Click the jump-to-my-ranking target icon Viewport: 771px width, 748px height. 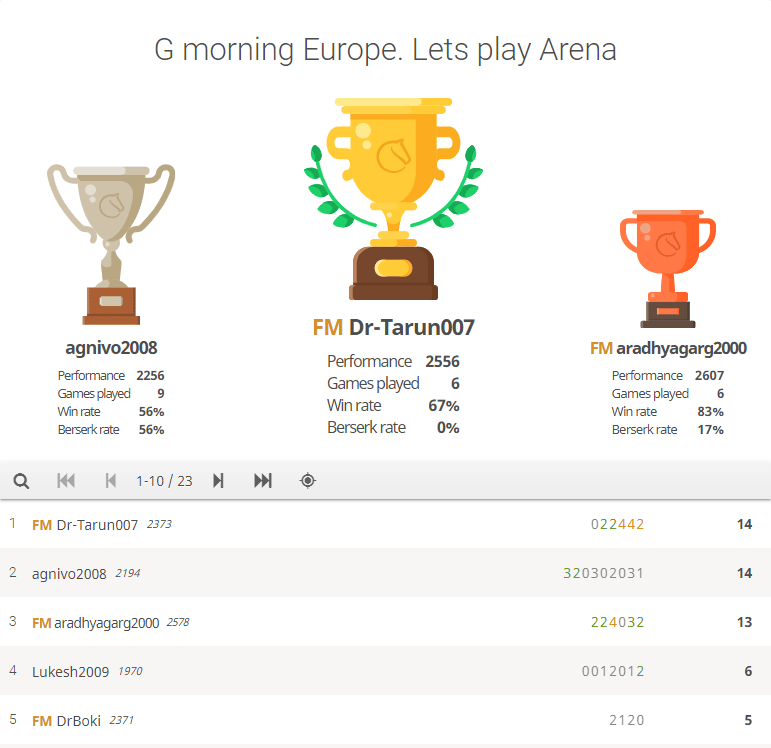point(308,481)
